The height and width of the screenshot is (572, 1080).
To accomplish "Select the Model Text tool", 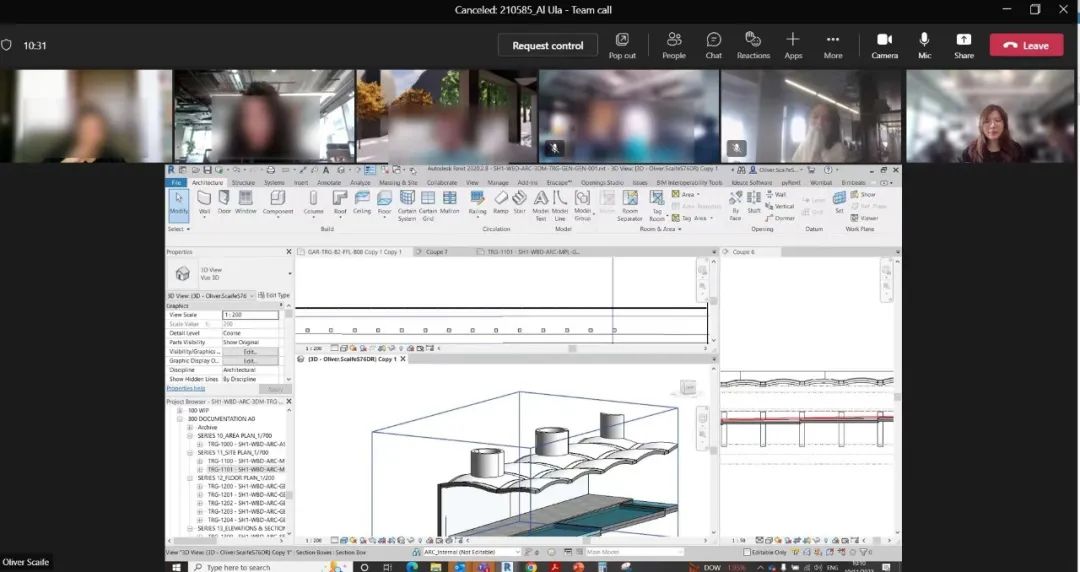I will (541, 205).
